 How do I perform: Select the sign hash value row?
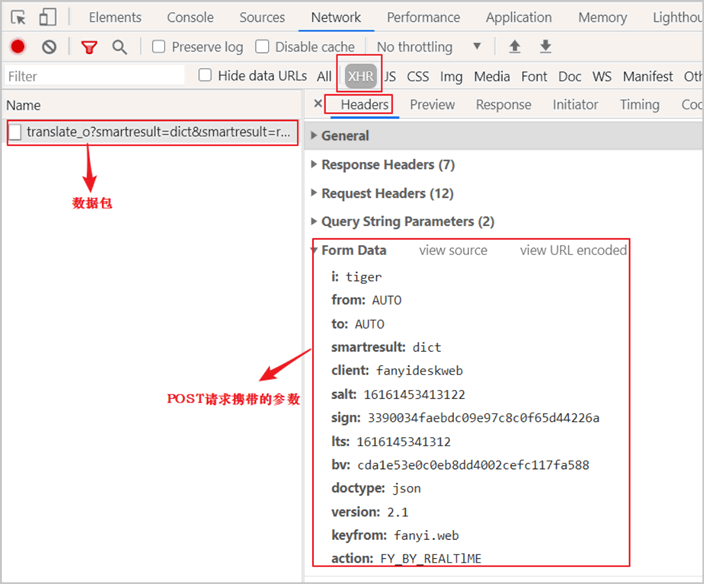click(465, 417)
